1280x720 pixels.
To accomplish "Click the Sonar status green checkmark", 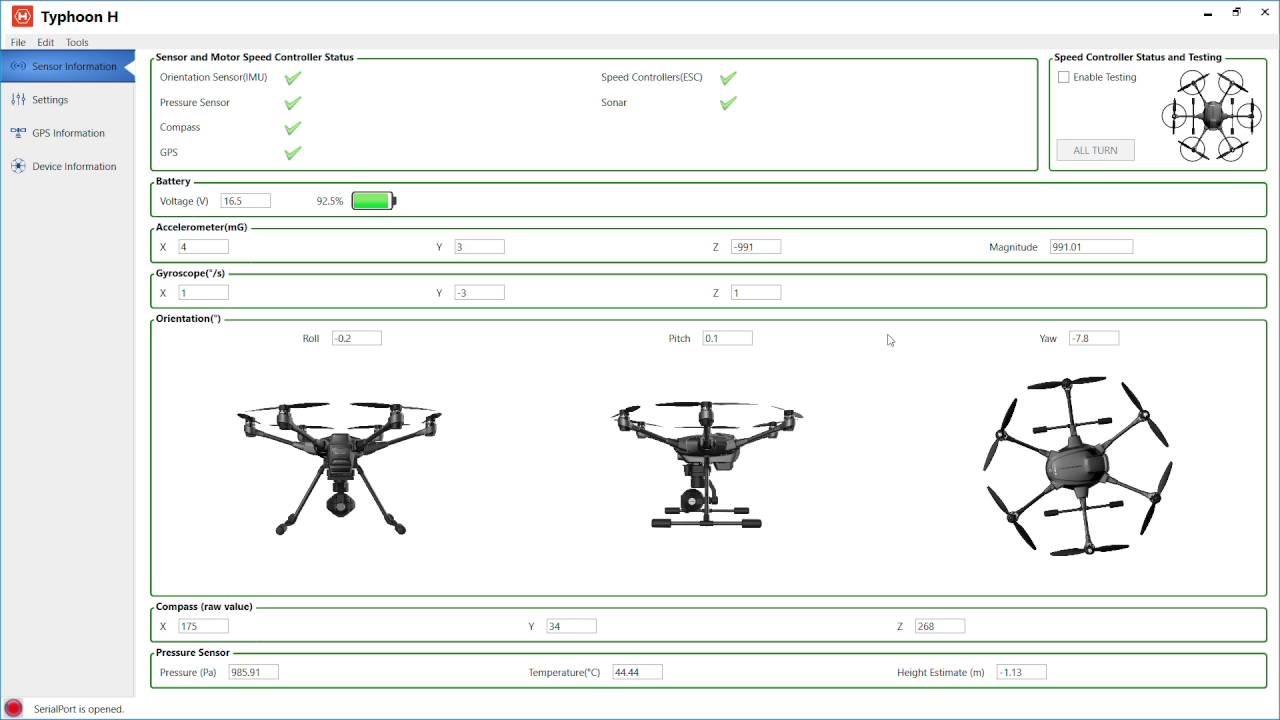I will coord(728,102).
